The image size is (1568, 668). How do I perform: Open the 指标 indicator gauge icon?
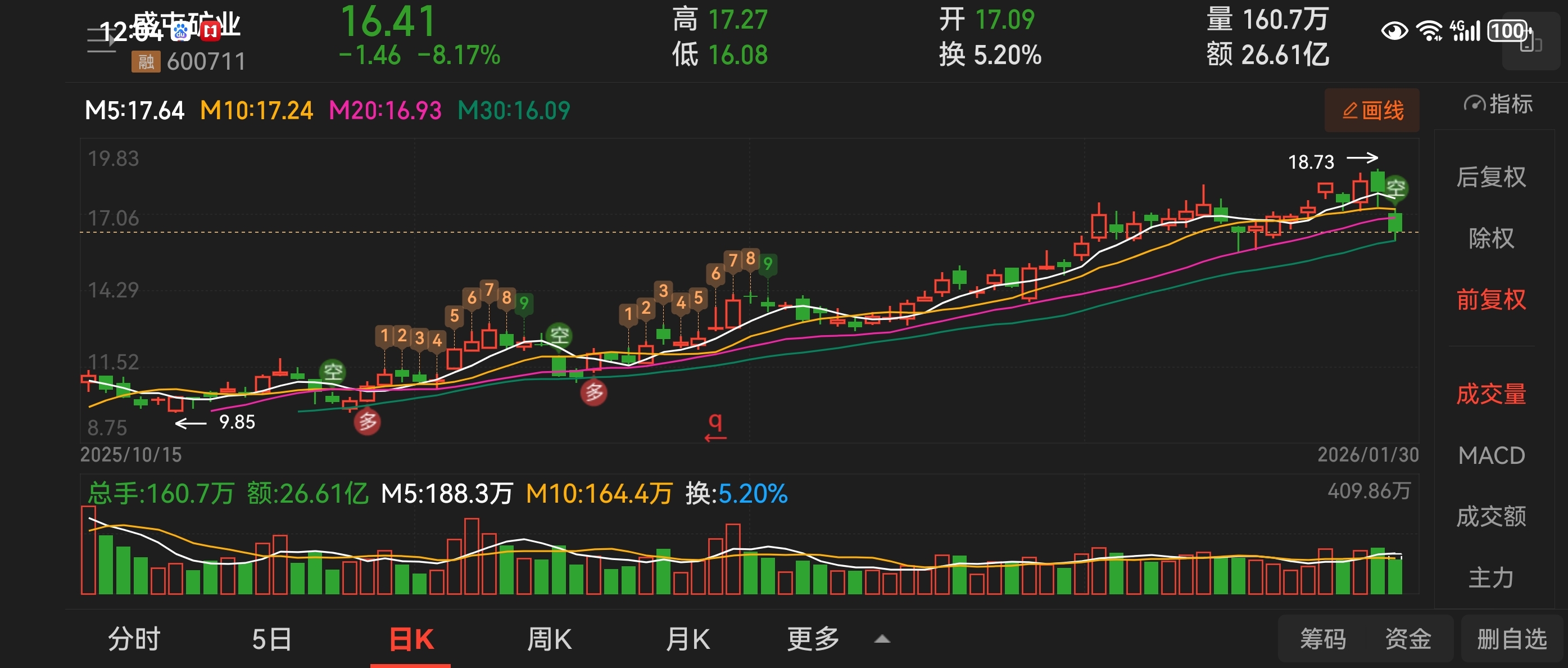(1474, 104)
